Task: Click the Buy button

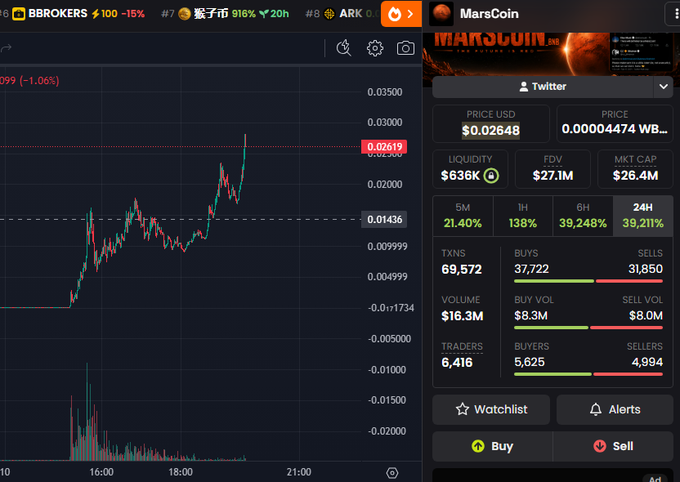Action: tap(492, 446)
